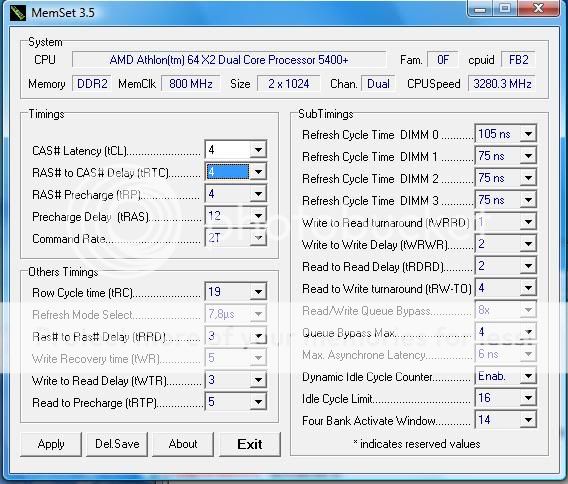568x484 pixels.
Task: Click the Memory type field DDR2
Action: [92, 84]
